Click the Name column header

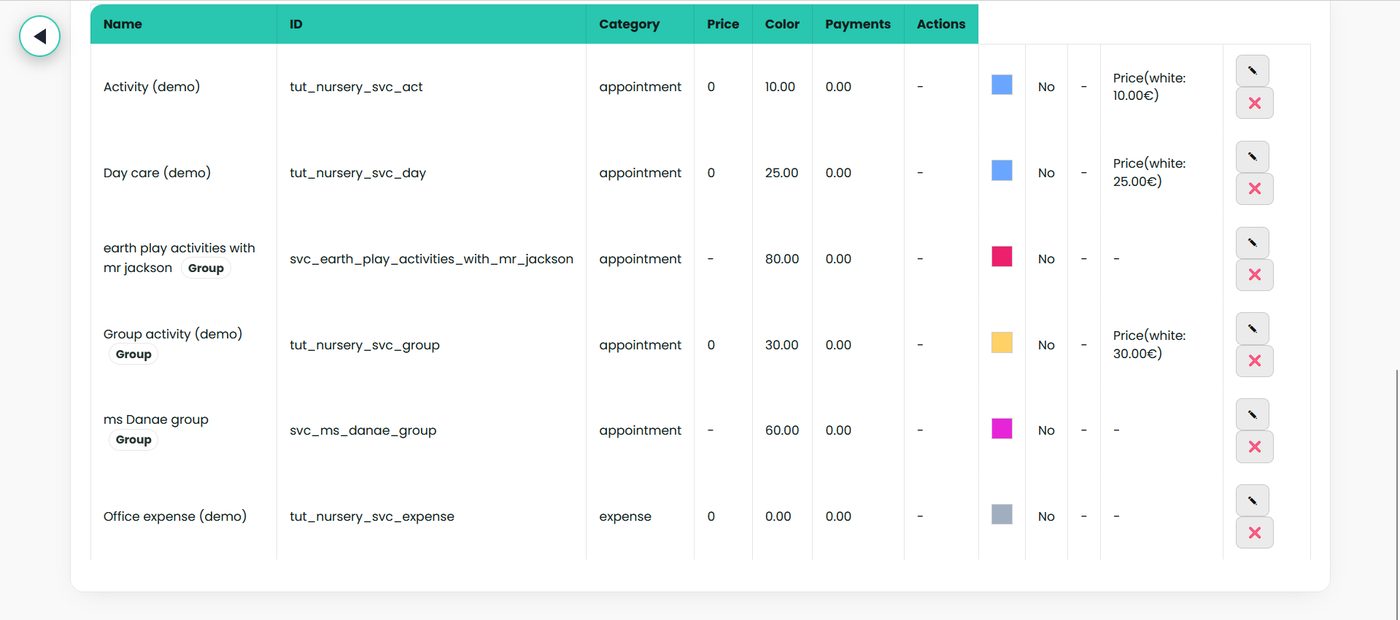[x=123, y=24]
